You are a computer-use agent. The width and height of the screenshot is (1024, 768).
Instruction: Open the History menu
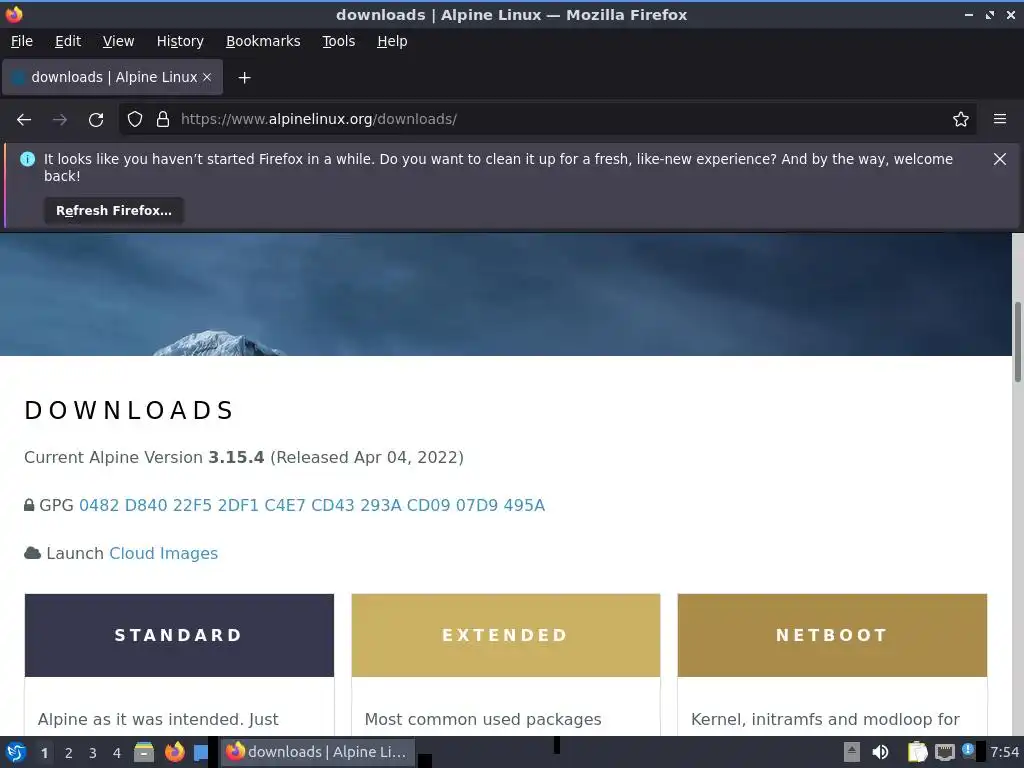point(180,41)
